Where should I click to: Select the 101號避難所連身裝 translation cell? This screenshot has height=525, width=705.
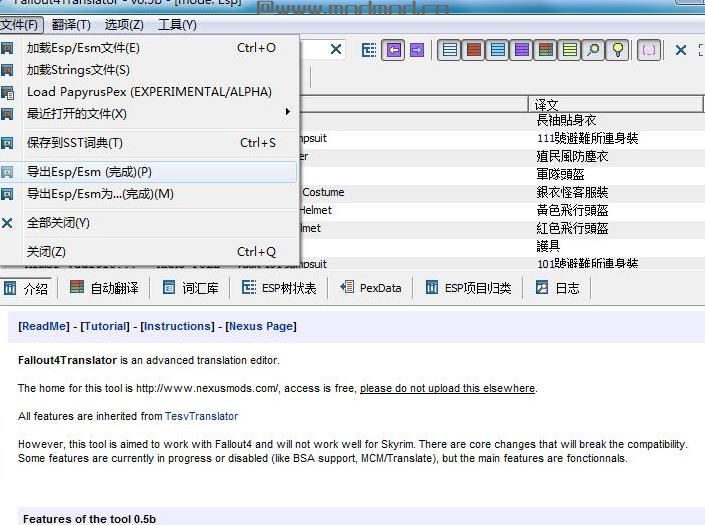pos(617,263)
